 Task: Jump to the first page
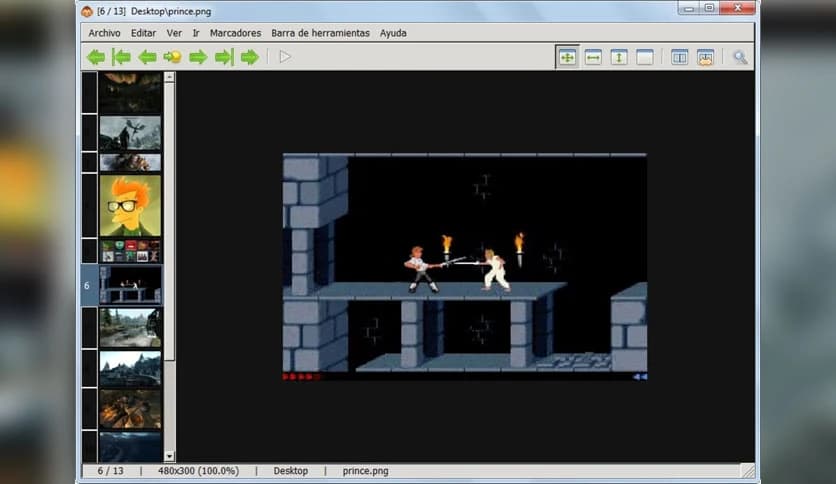coord(122,57)
